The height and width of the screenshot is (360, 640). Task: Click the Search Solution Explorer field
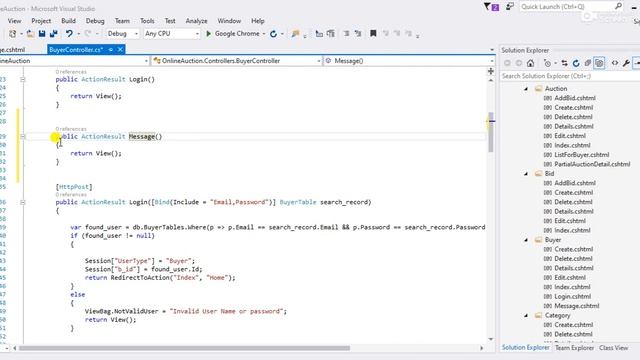[570, 76]
